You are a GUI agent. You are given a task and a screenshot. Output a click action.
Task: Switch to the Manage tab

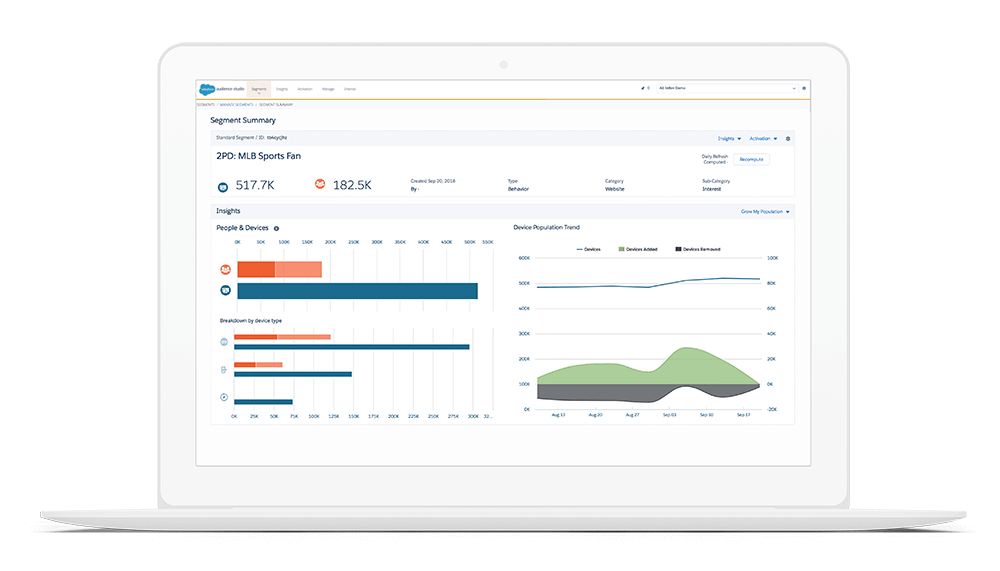click(x=328, y=89)
